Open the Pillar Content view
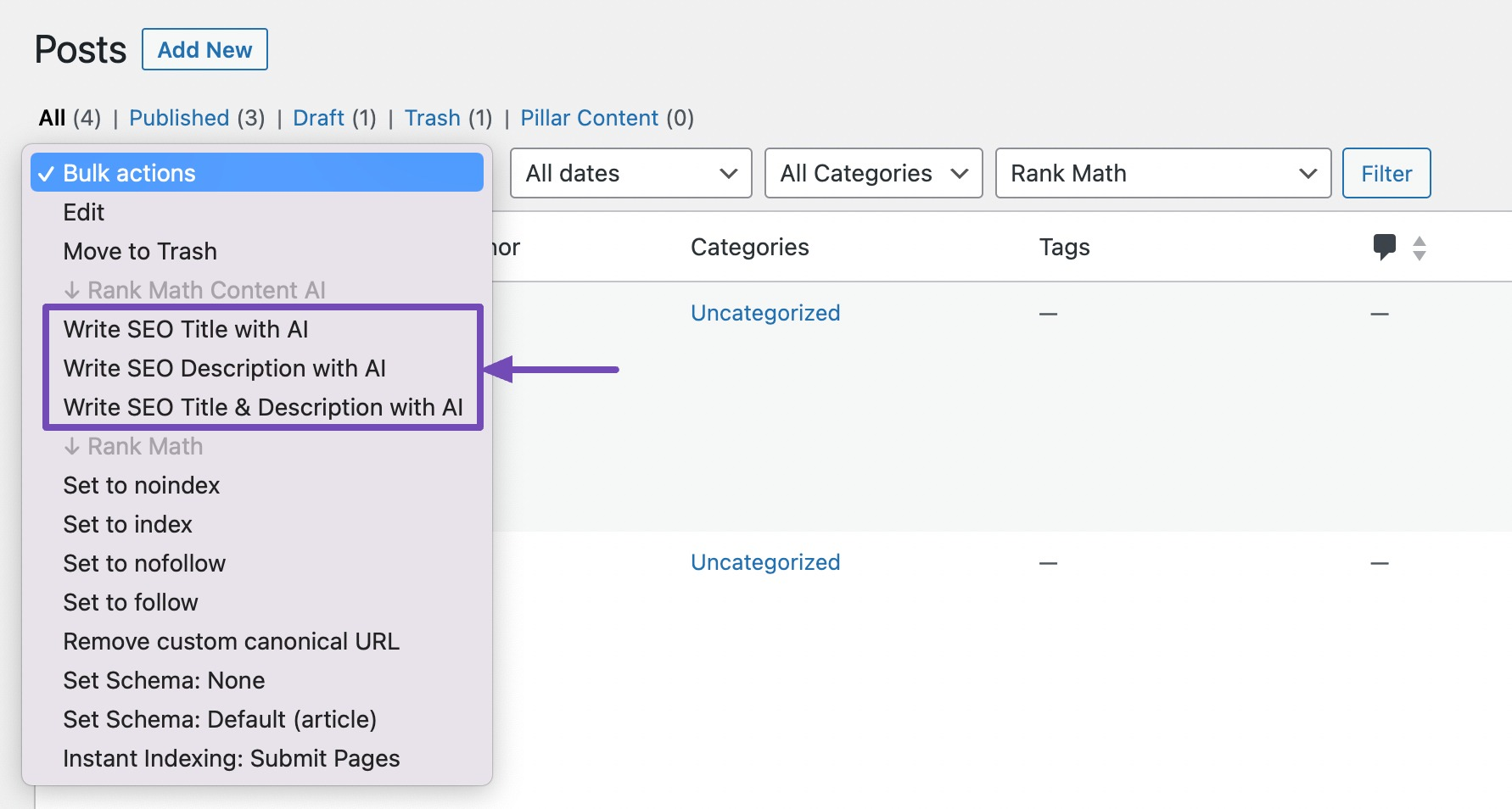 click(589, 118)
